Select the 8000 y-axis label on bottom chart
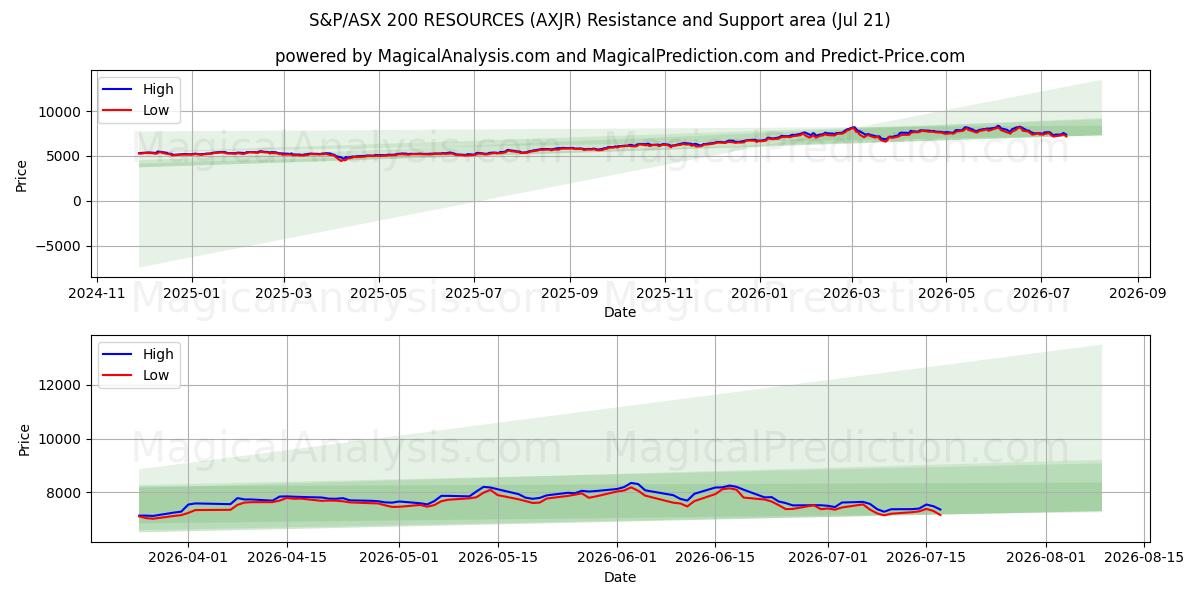Image resolution: width=1200 pixels, height=600 pixels. (x=66, y=494)
